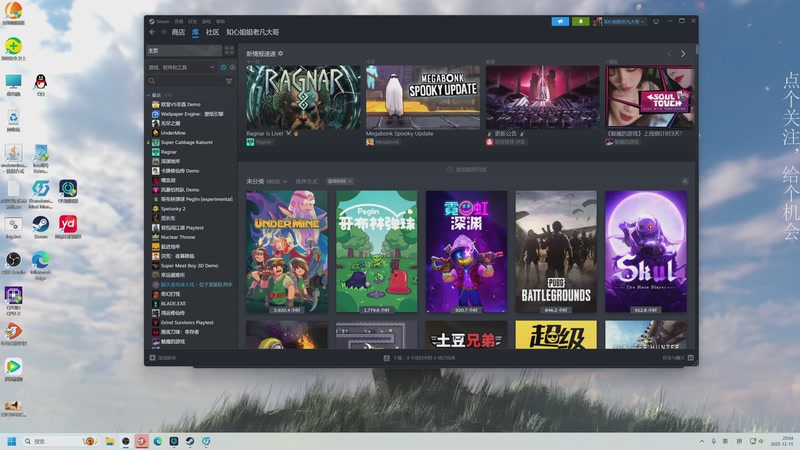The image size is (800, 450).
Task: Show previous What's New items arrow
Action: pos(670,54)
